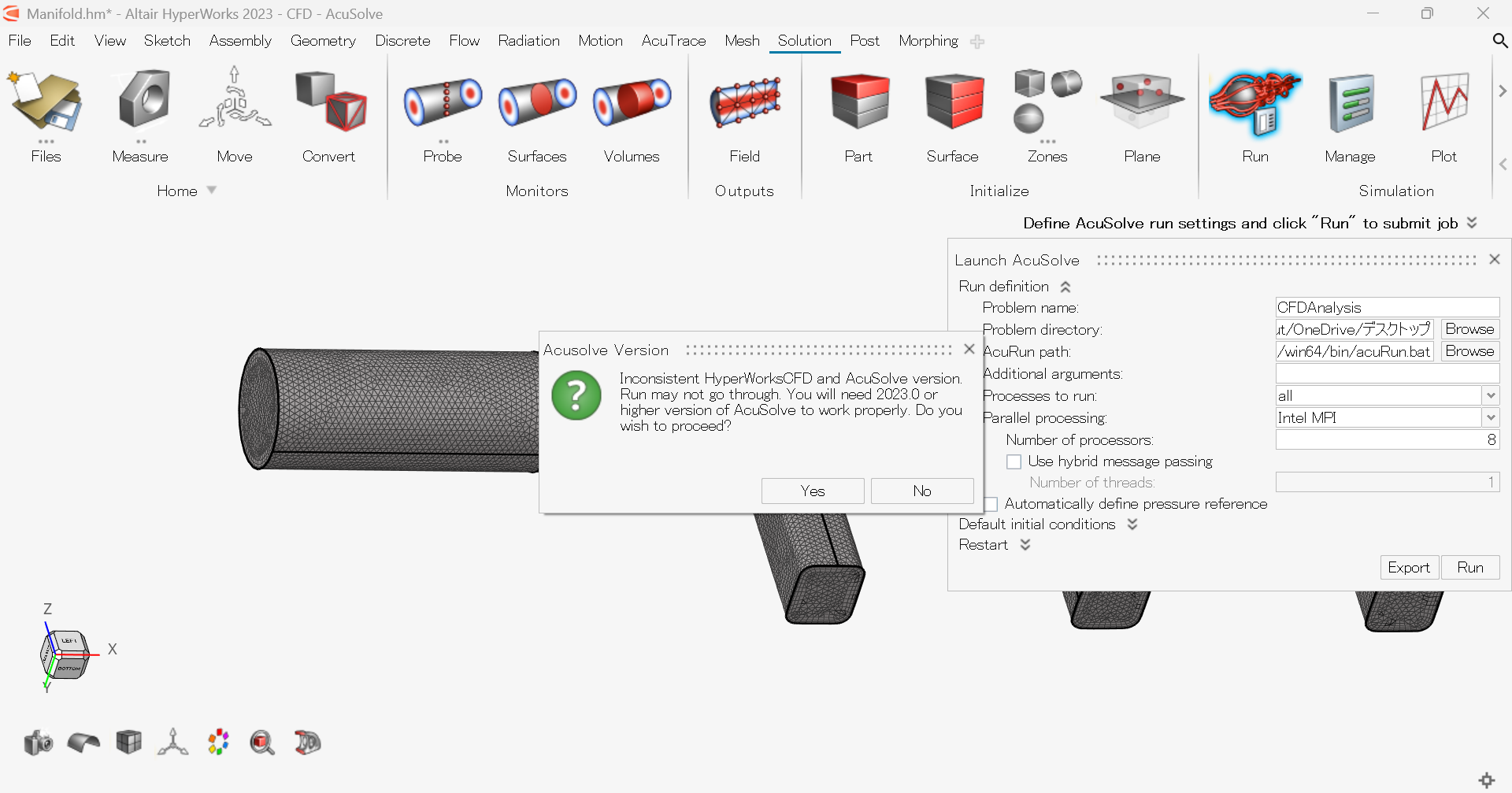The height and width of the screenshot is (793, 1512).
Task: Open the color mode dots icon
Action: (x=218, y=742)
